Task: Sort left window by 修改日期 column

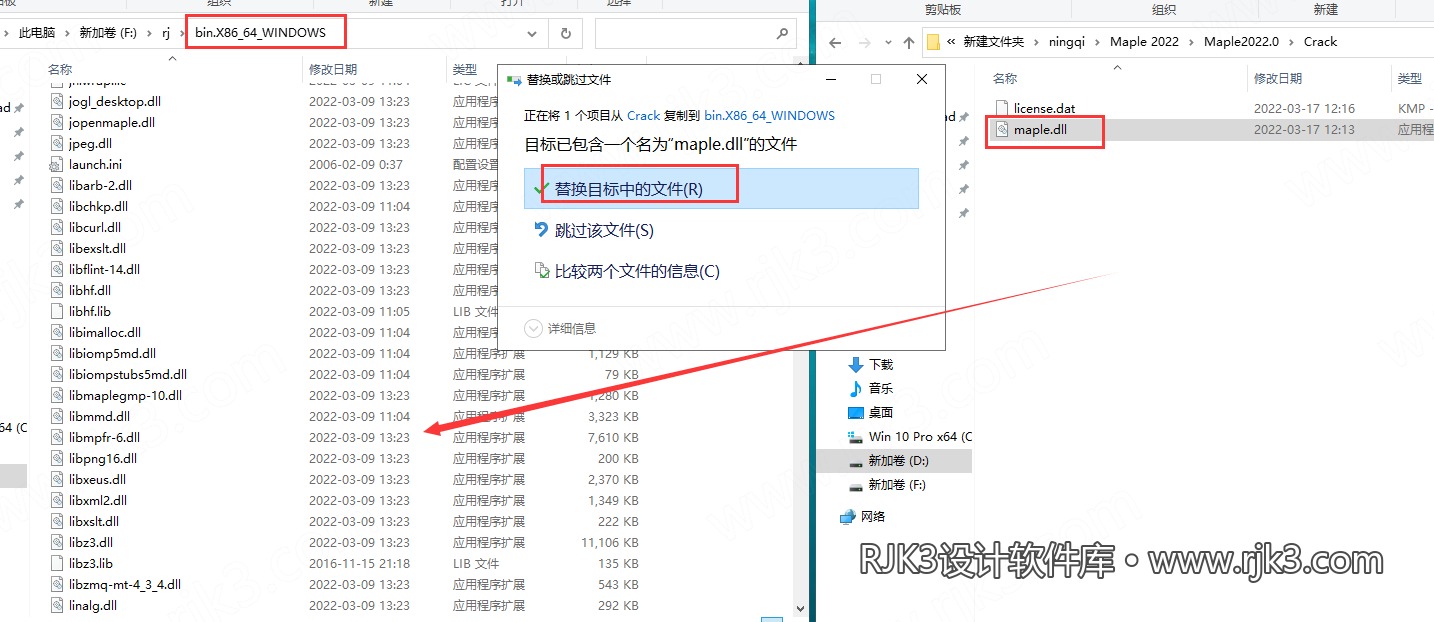Action: [x=333, y=69]
